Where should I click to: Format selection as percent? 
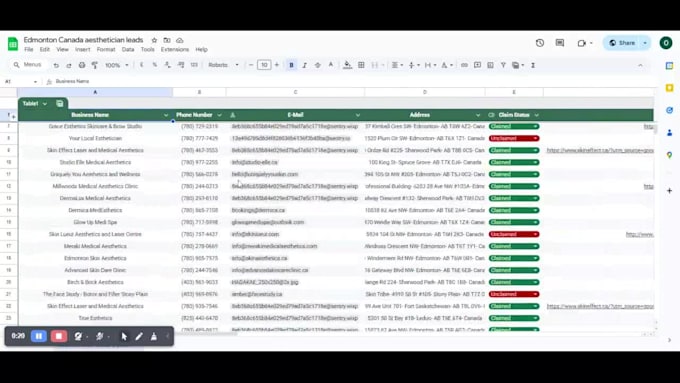[x=155, y=65]
